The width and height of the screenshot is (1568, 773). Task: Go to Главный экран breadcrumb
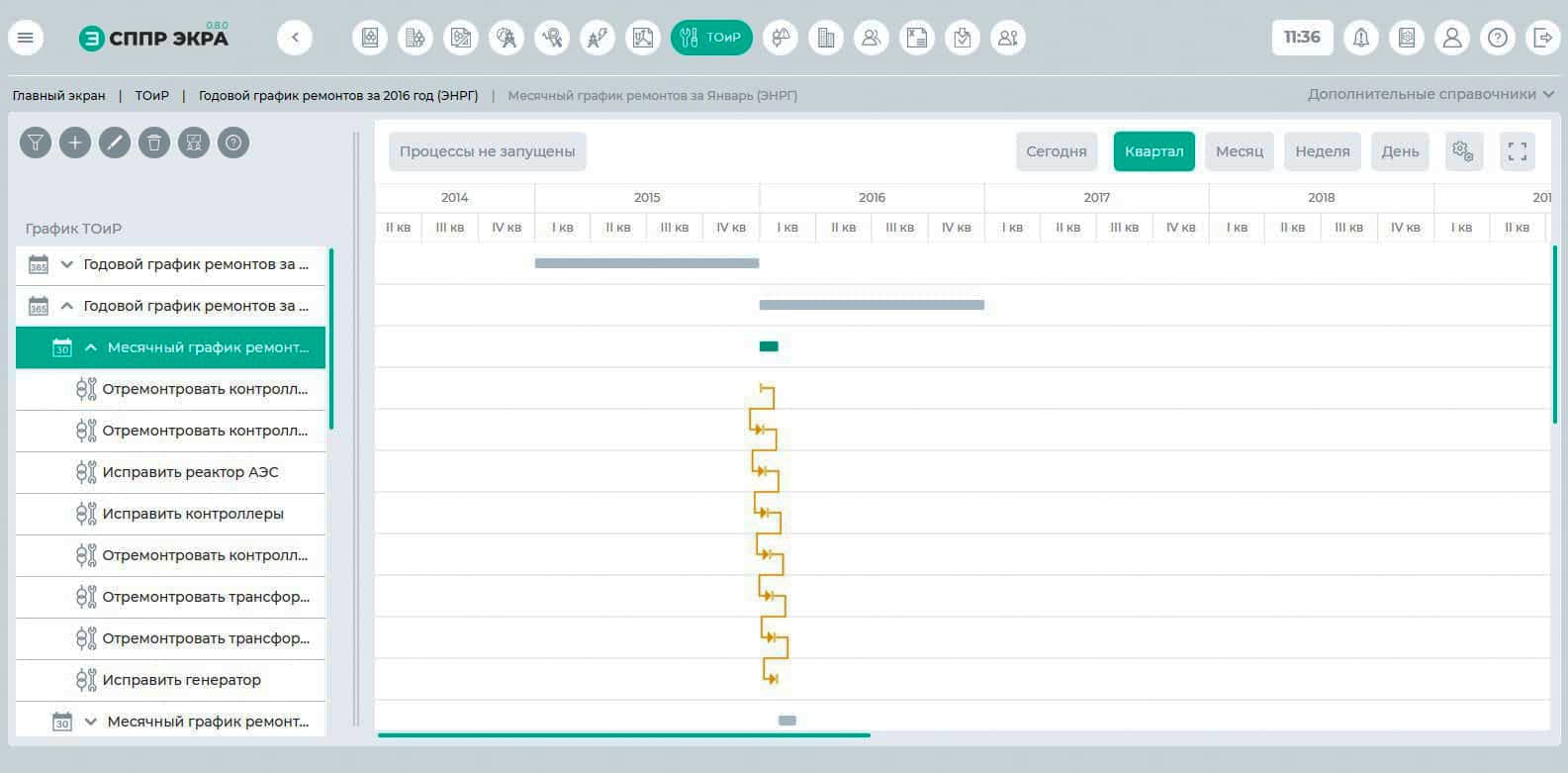tap(58, 96)
